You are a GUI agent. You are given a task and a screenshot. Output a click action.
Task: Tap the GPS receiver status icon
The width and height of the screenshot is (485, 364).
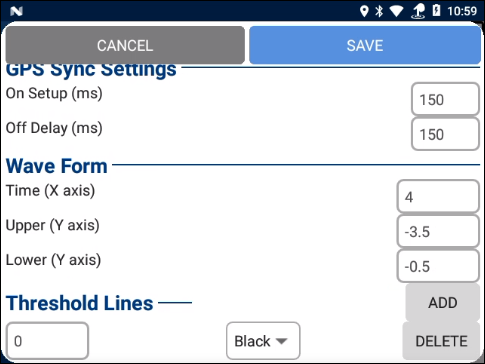click(x=418, y=12)
